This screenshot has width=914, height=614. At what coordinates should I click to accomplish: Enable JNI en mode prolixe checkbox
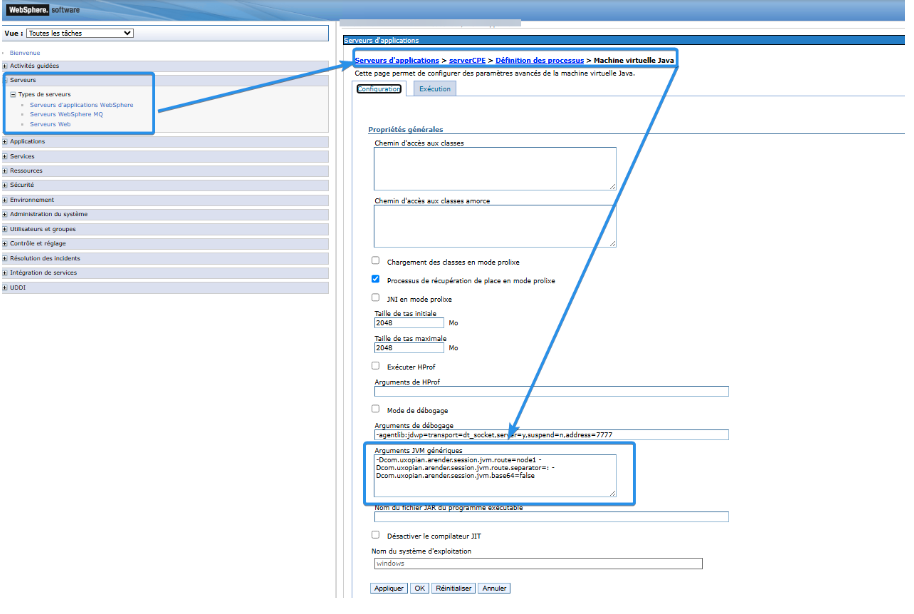375,298
